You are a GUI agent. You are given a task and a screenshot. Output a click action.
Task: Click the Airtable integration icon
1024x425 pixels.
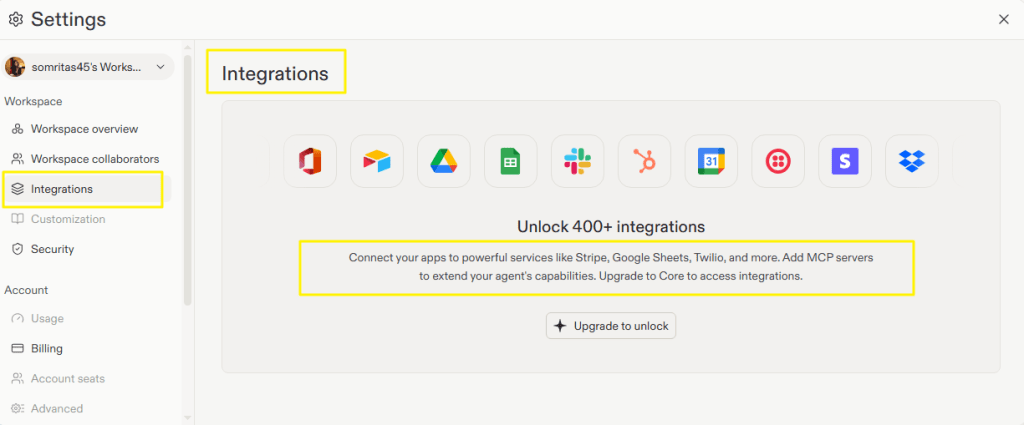click(377, 161)
